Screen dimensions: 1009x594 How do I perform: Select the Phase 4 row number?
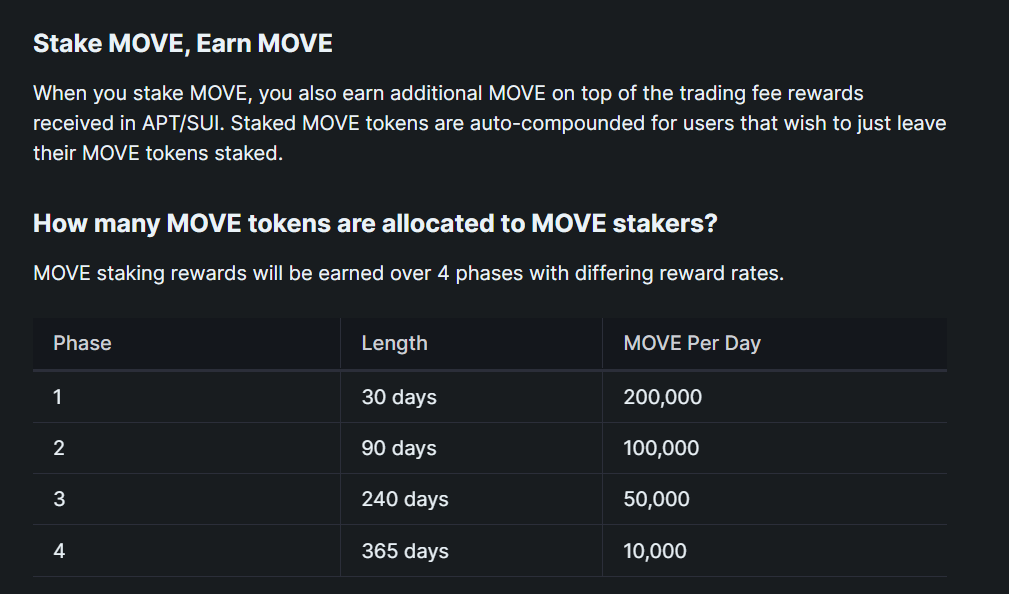59,551
